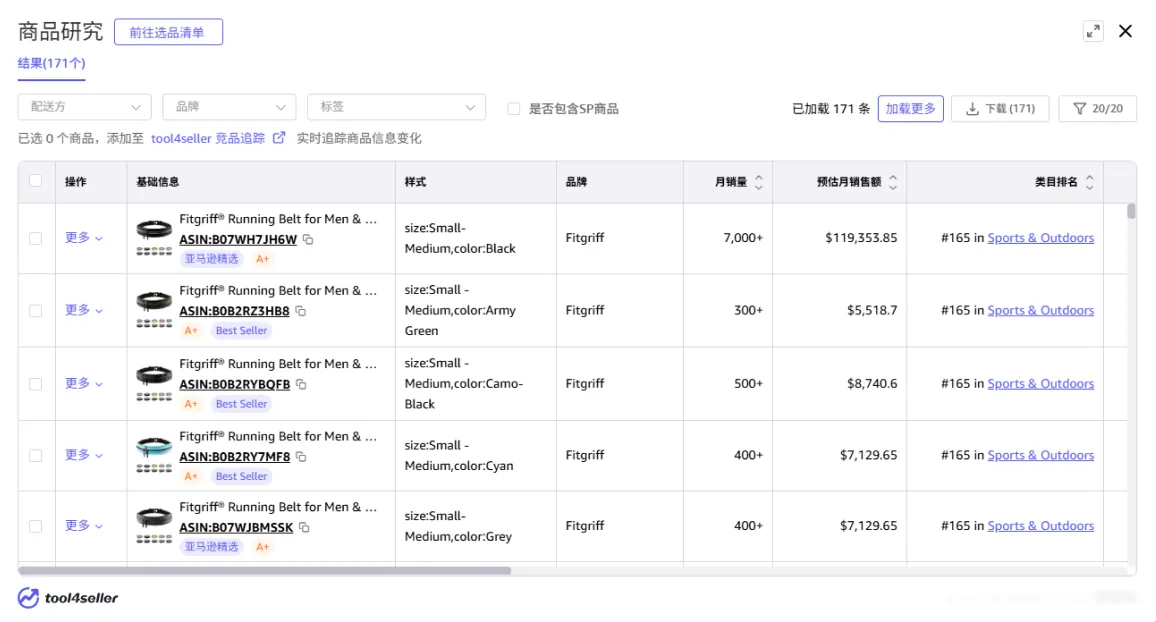Copy ASIN B07WH7JH6W with copy icon
Image resolution: width=1156 pixels, height=622 pixels.
pos(308,240)
